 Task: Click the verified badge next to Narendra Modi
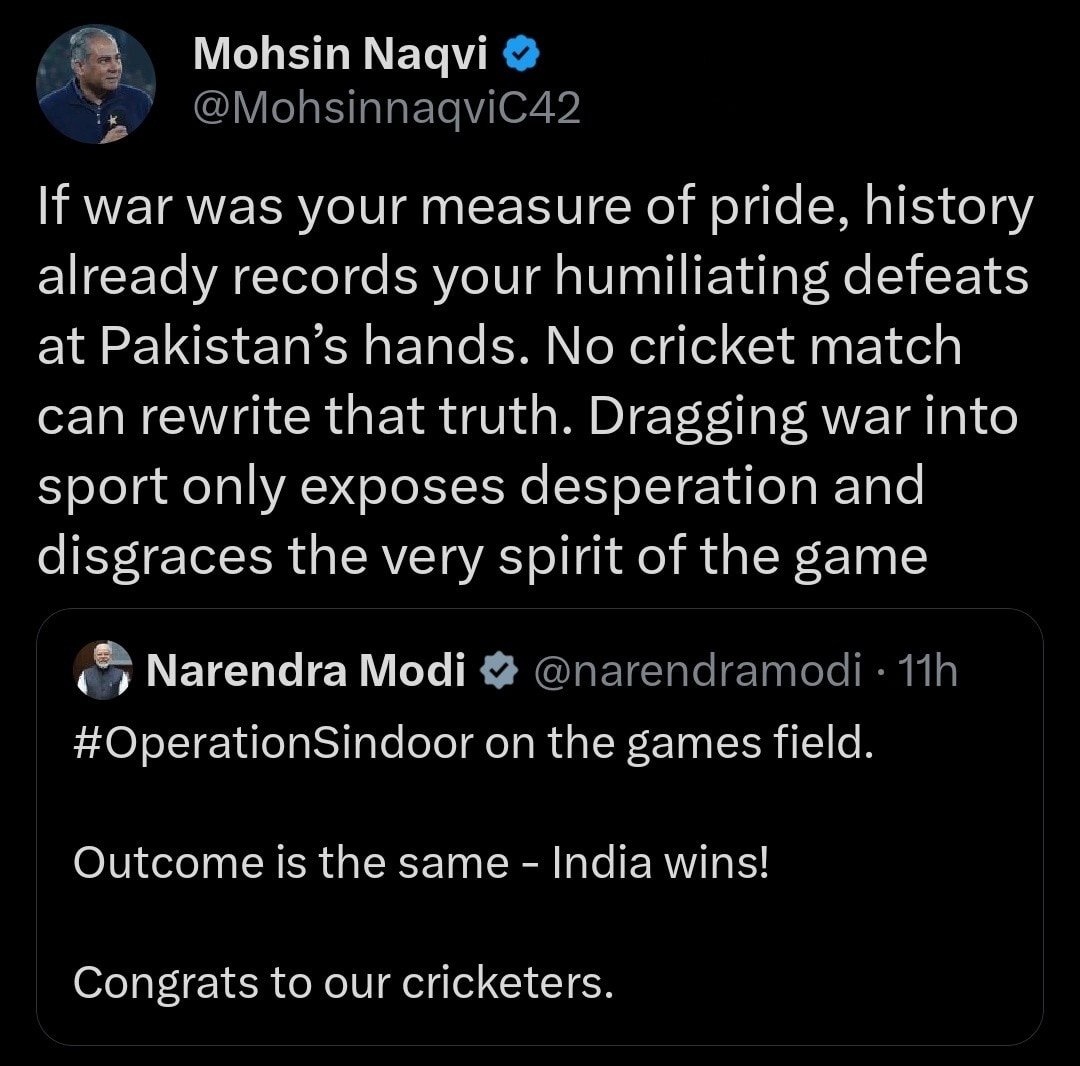497,672
